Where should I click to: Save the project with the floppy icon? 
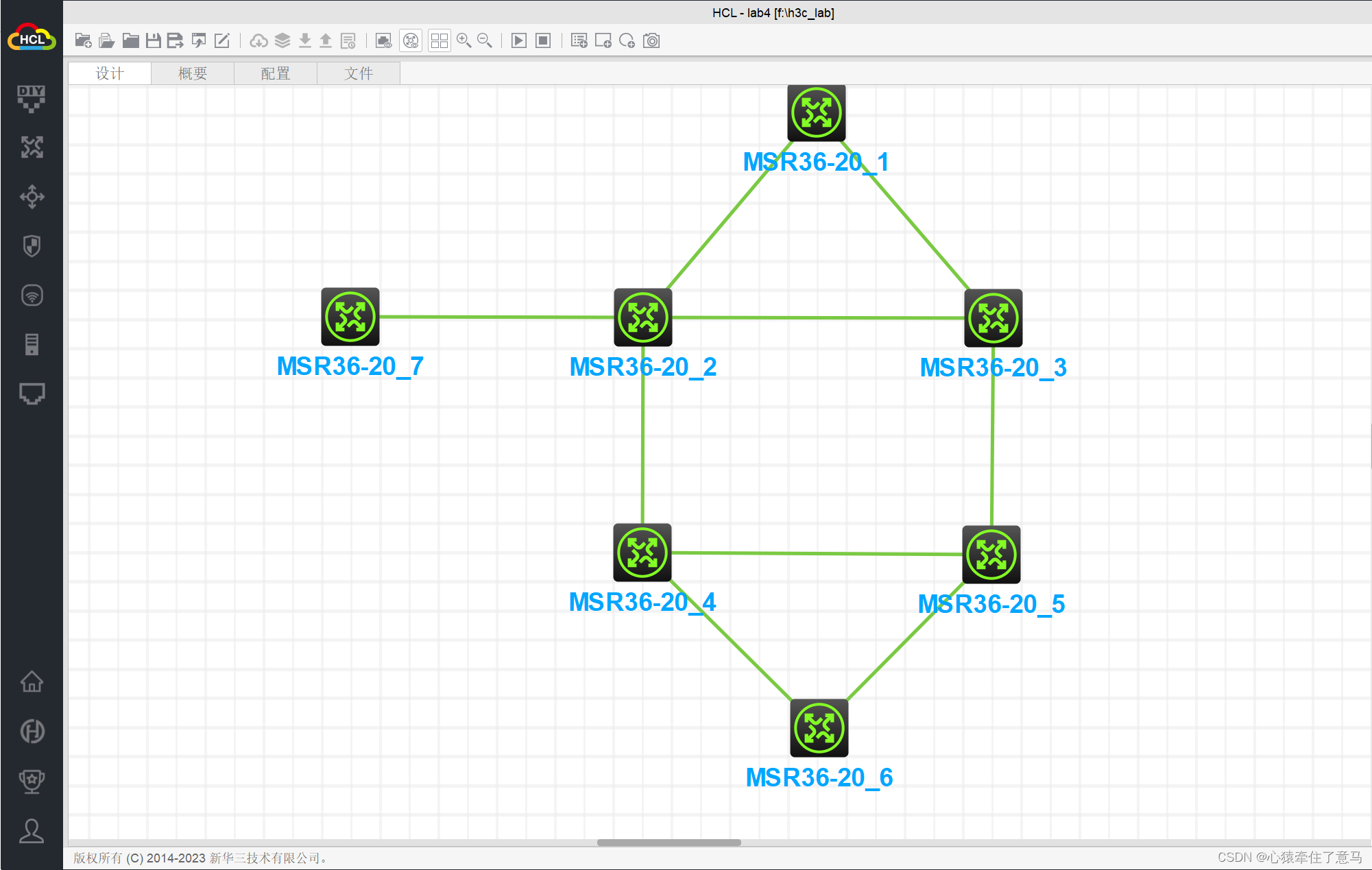[x=153, y=40]
